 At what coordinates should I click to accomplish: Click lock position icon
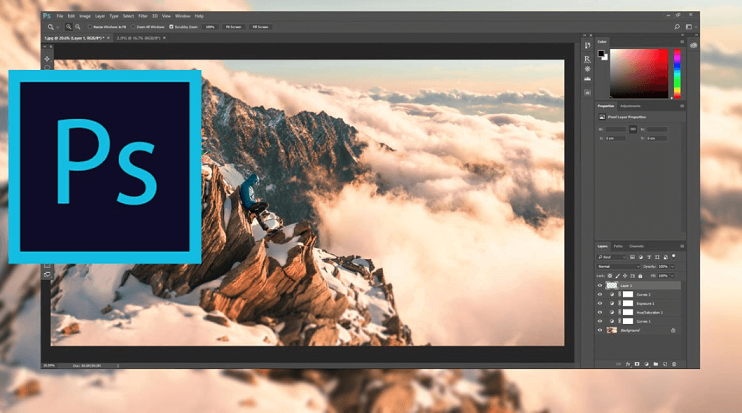(625, 276)
